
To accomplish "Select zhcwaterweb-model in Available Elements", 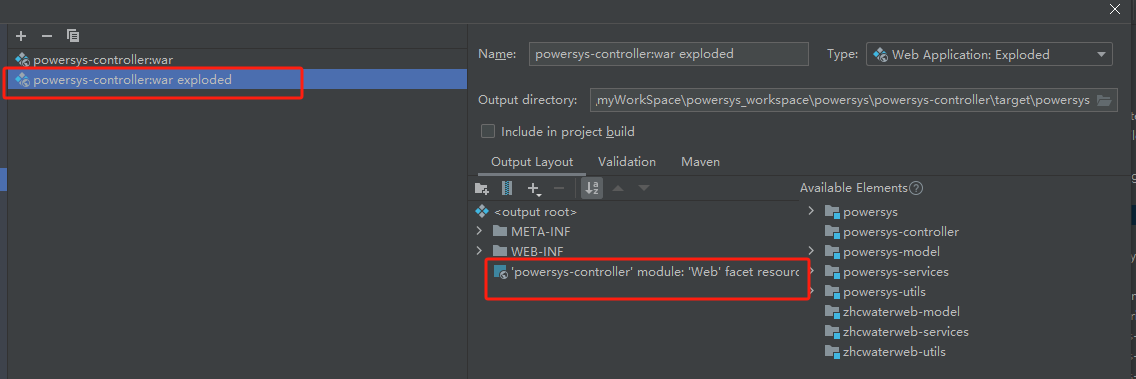I will [x=901, y=312].
